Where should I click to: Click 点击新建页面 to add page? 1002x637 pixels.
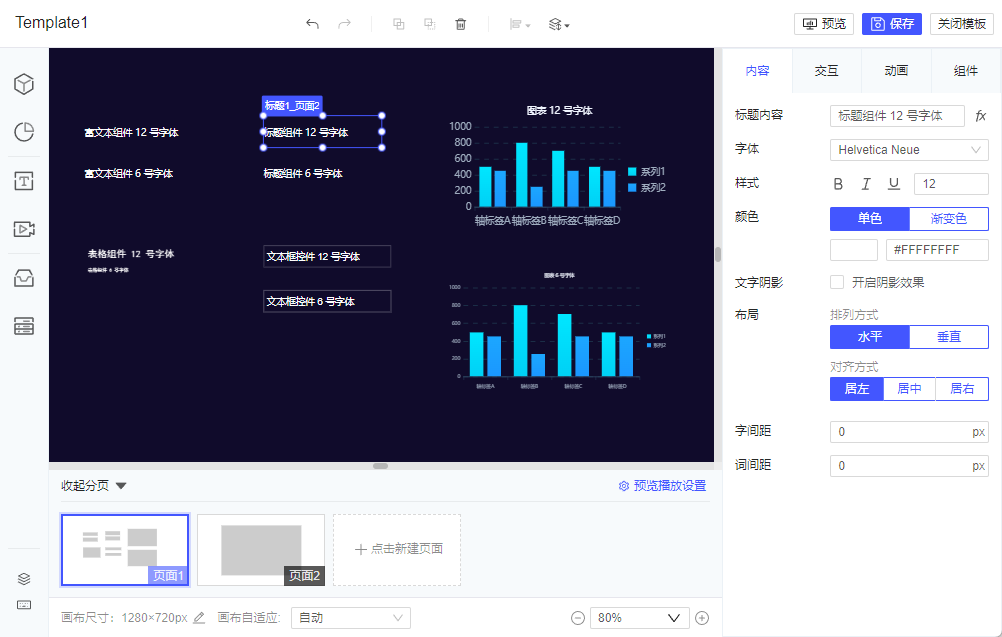(x=397, y=549)
